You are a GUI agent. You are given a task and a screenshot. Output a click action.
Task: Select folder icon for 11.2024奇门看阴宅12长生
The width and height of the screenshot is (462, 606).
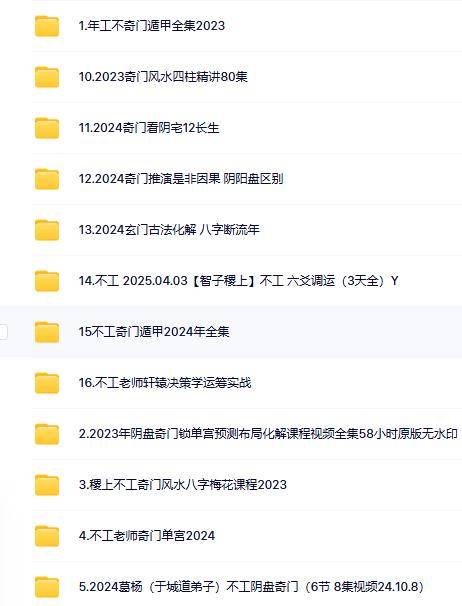pos(47,128)
